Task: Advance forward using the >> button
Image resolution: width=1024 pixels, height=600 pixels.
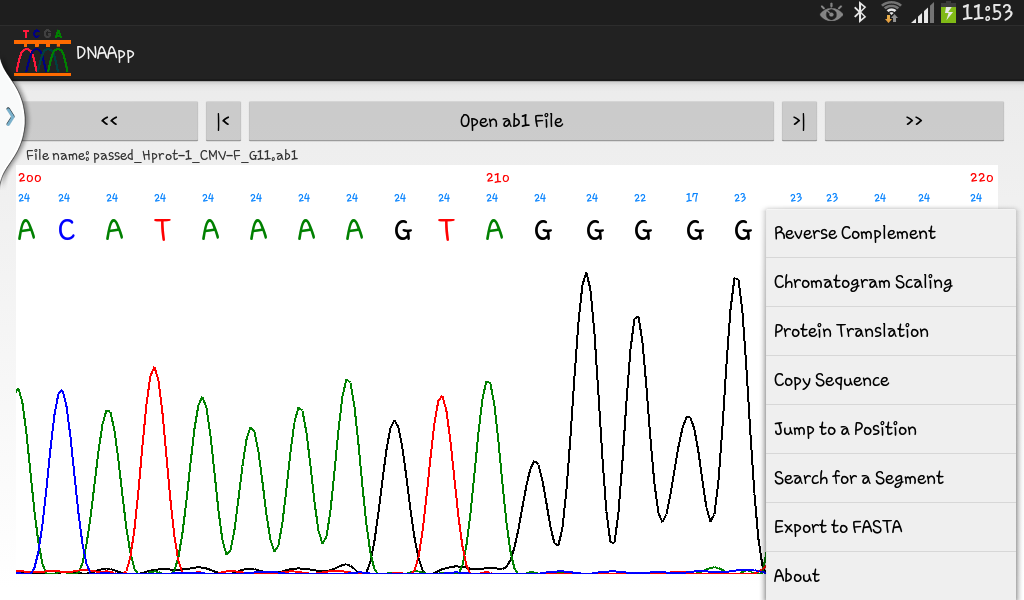Action: pyautogui.click(x=913, y=120)
